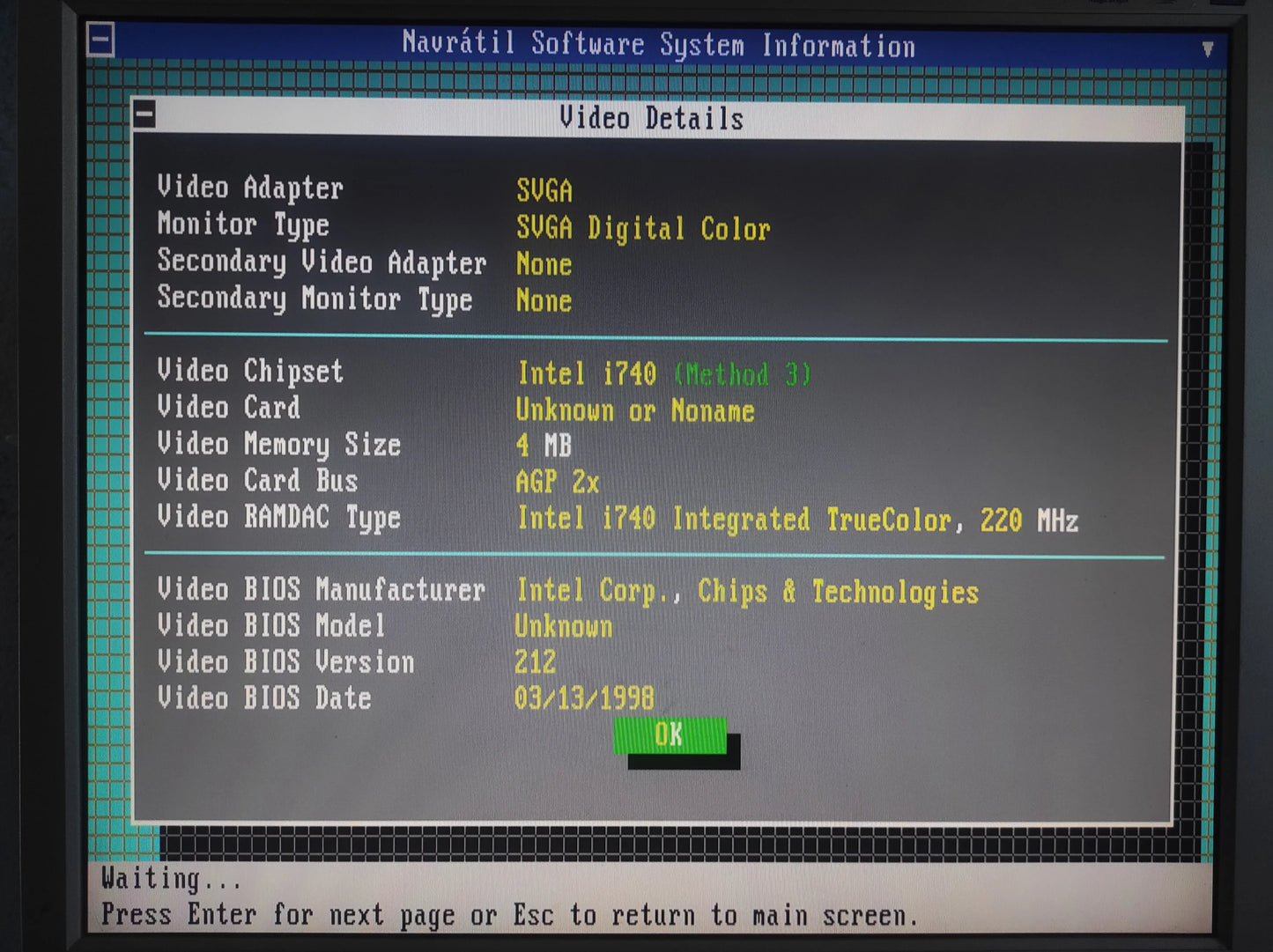Image resolution: width=1273 pixels, height=952 pixels.
Task: Select the 'Video Adapter' label
Action: pos(250,188)
